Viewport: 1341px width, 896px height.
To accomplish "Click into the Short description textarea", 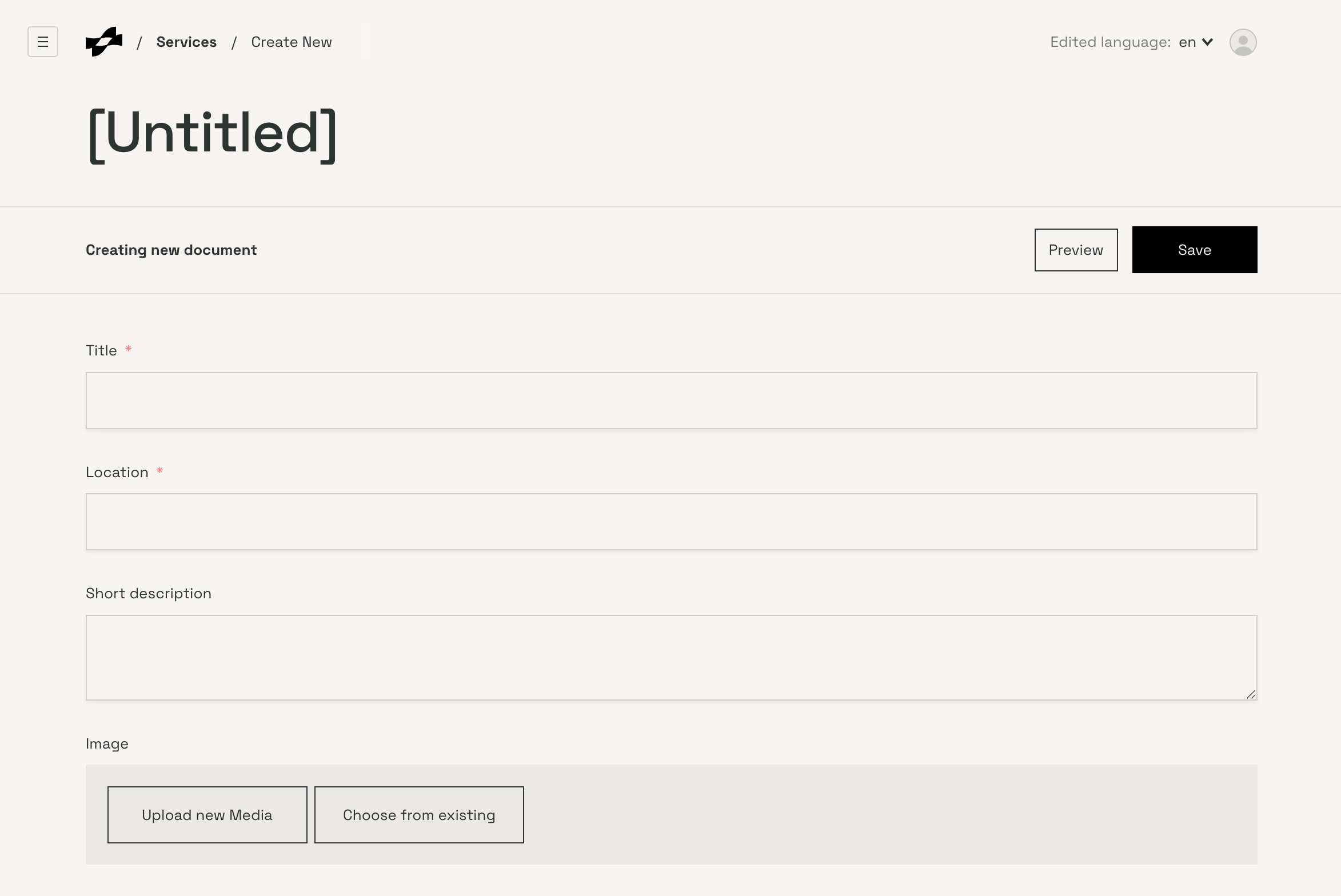I will 672,658.
